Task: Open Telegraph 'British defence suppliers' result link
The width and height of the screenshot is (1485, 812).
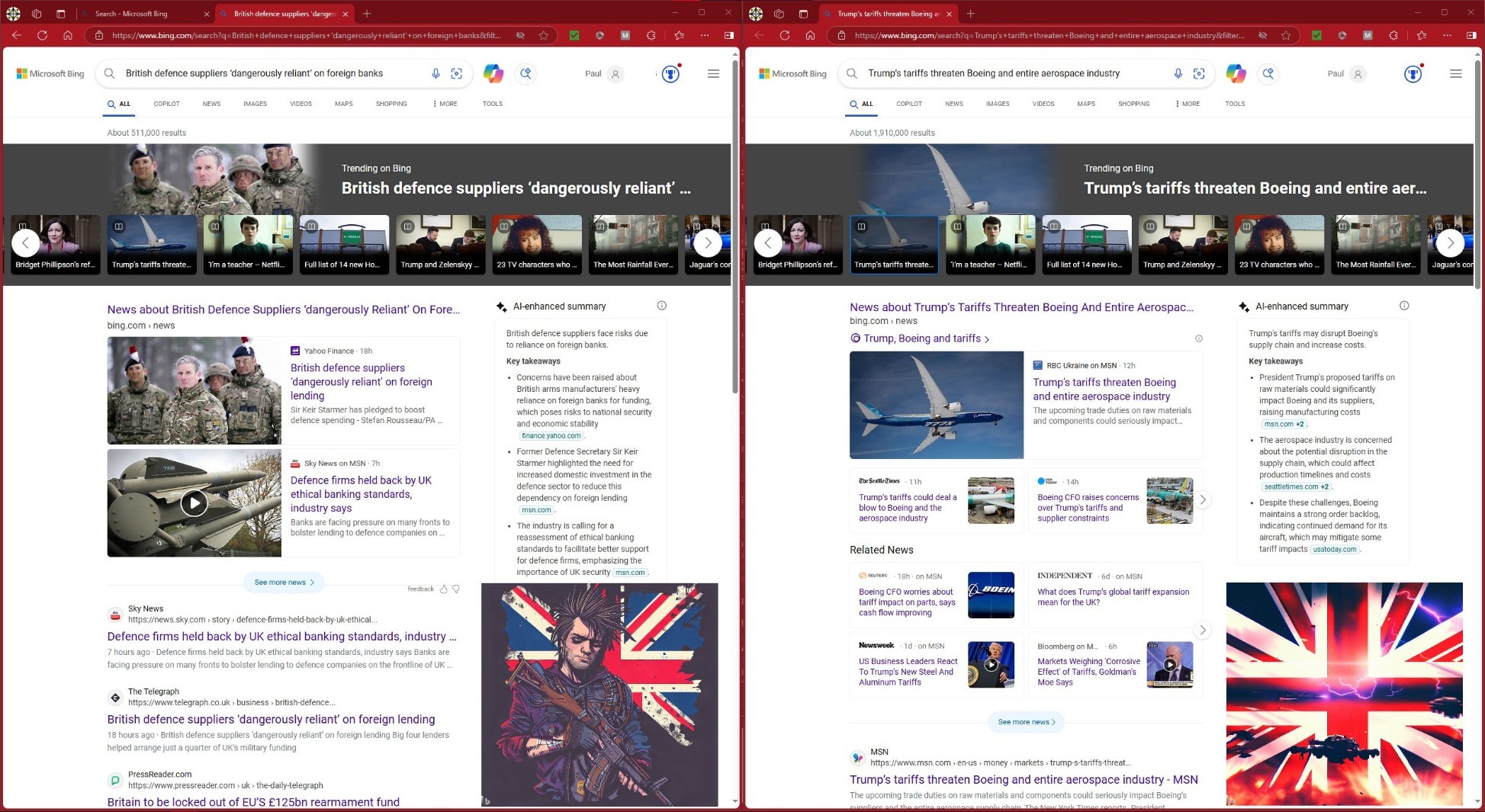Action: [271, 719]
